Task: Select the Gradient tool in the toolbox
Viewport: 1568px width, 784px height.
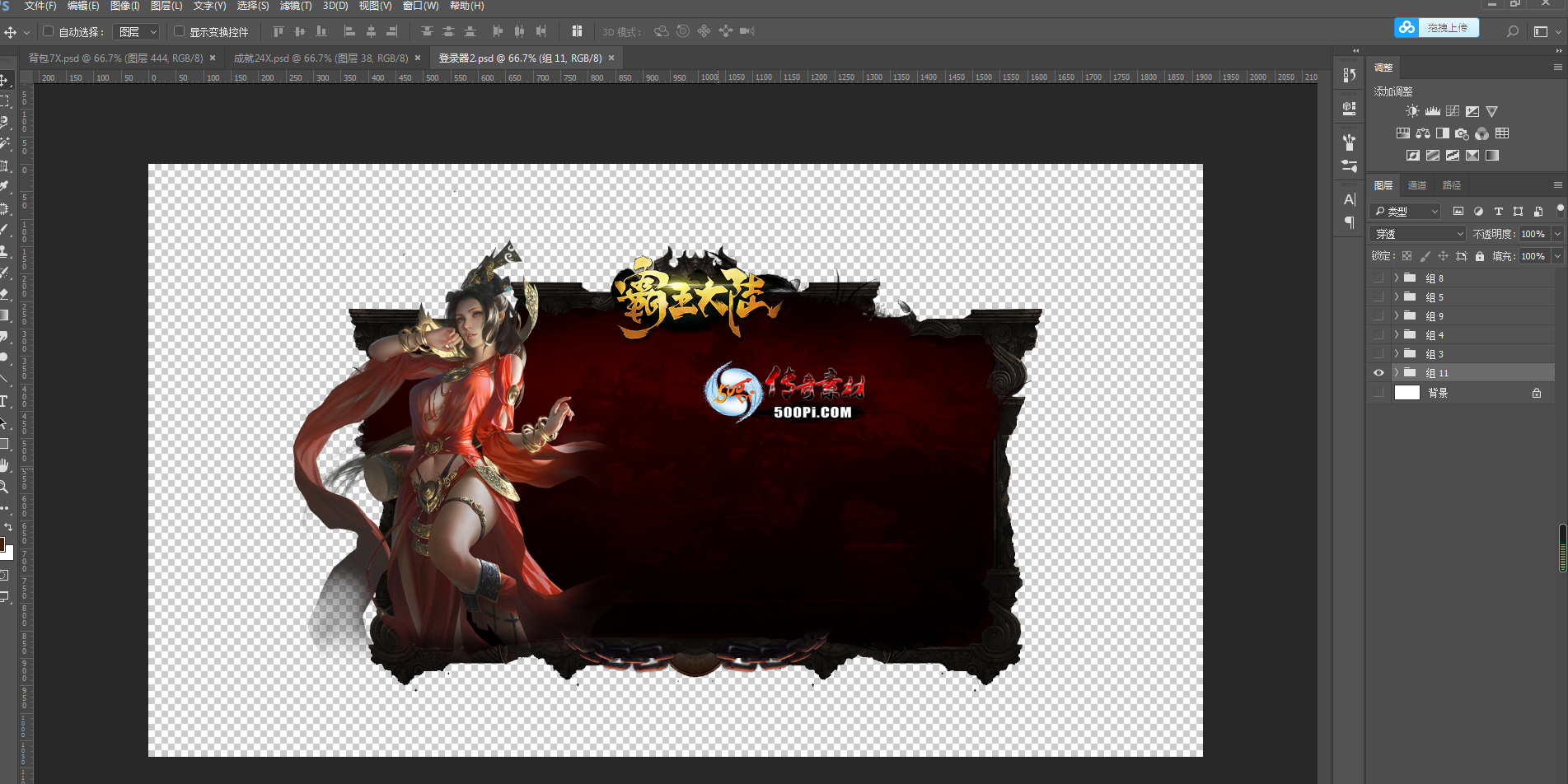Action: pos(4,315)
